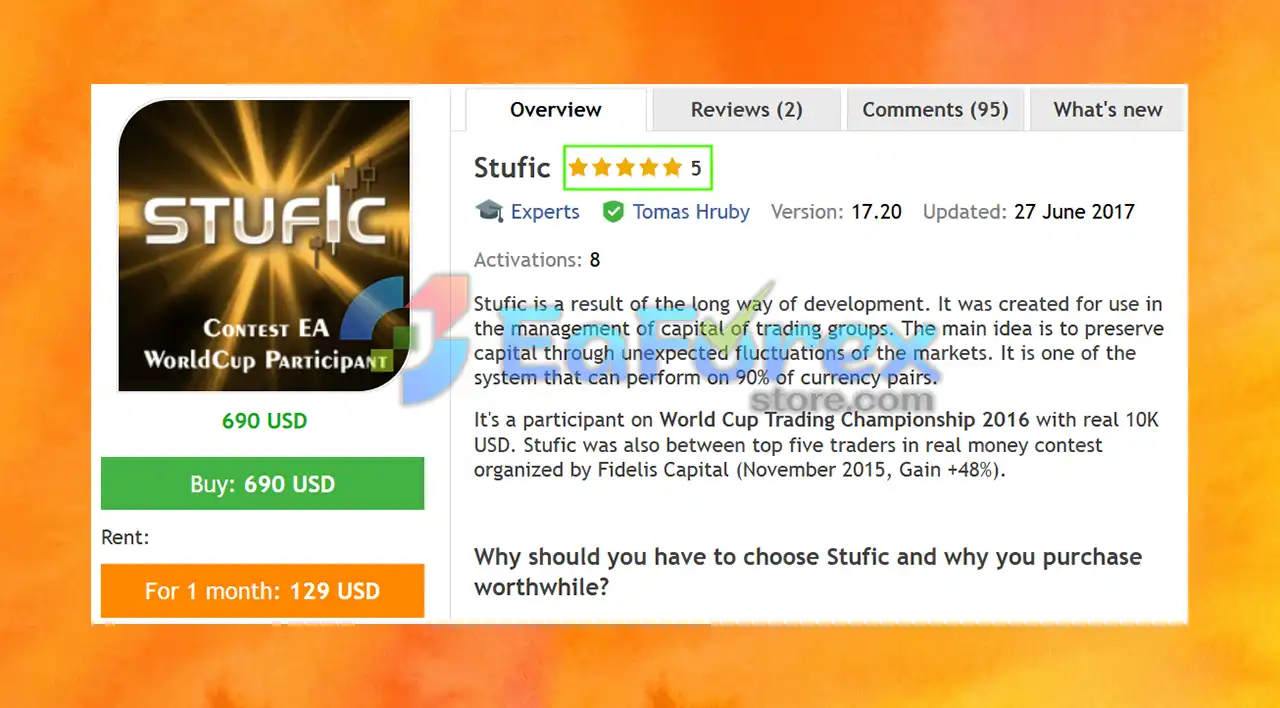Click the green 690 USD price text
This screenshot has height=708, width=1280.
[264, 421]
